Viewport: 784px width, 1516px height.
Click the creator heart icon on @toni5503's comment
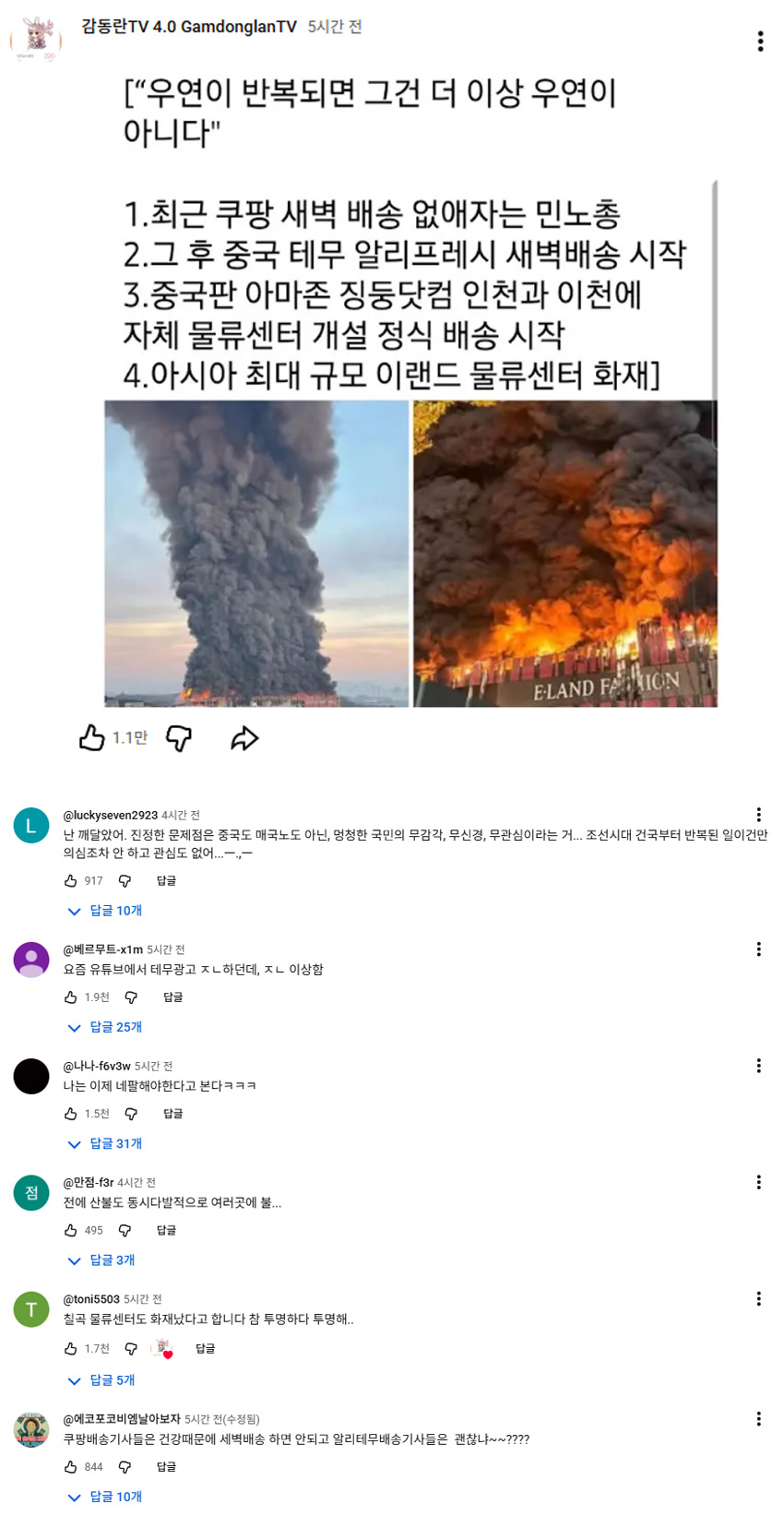click(x=164, y=1349)
